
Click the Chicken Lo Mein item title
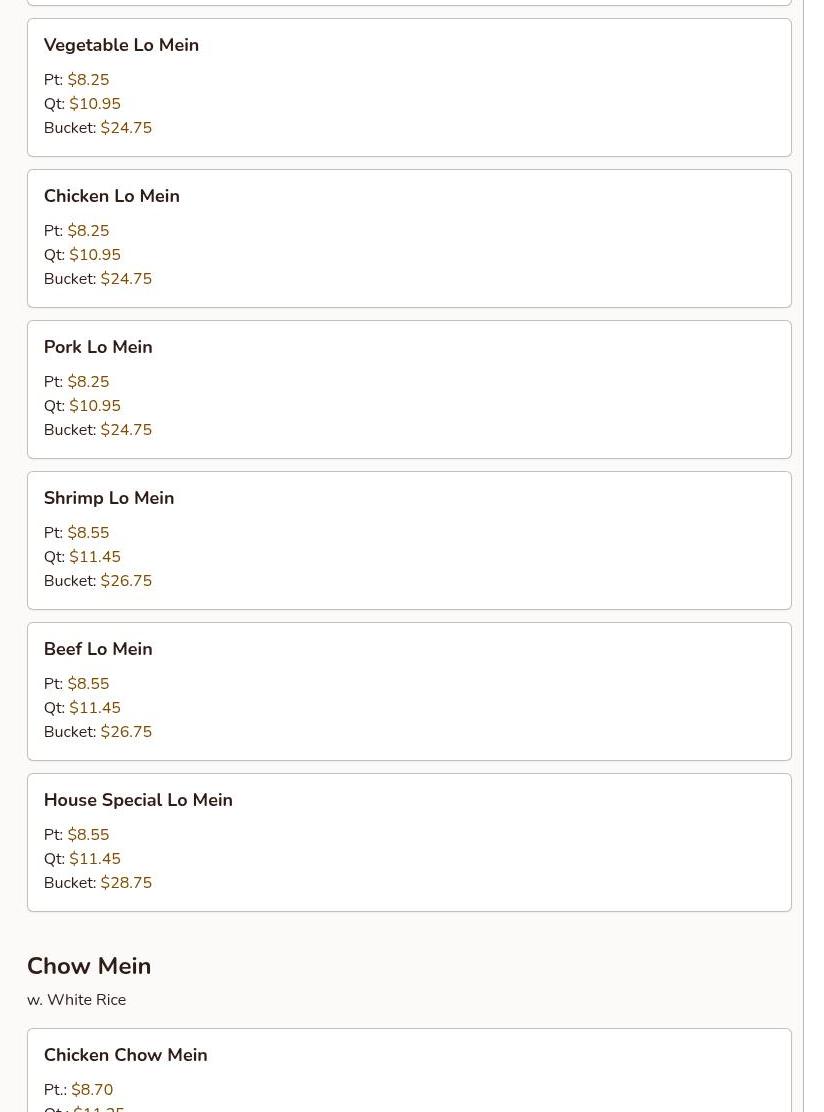pyautogui.click(x=112, y=196)
